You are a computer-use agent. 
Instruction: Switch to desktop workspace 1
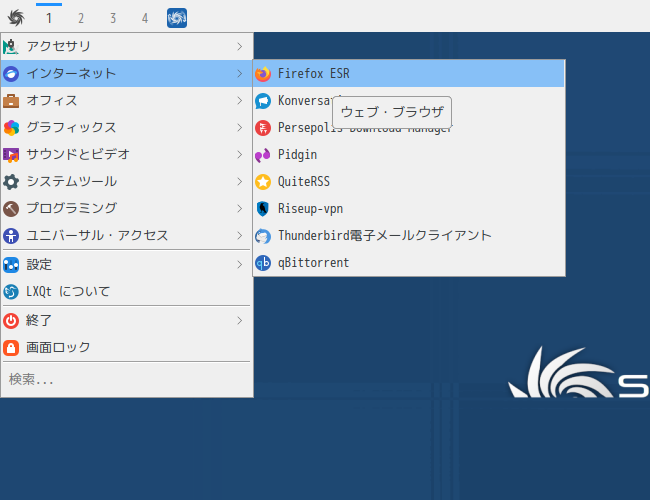click(x=49, y=18)
